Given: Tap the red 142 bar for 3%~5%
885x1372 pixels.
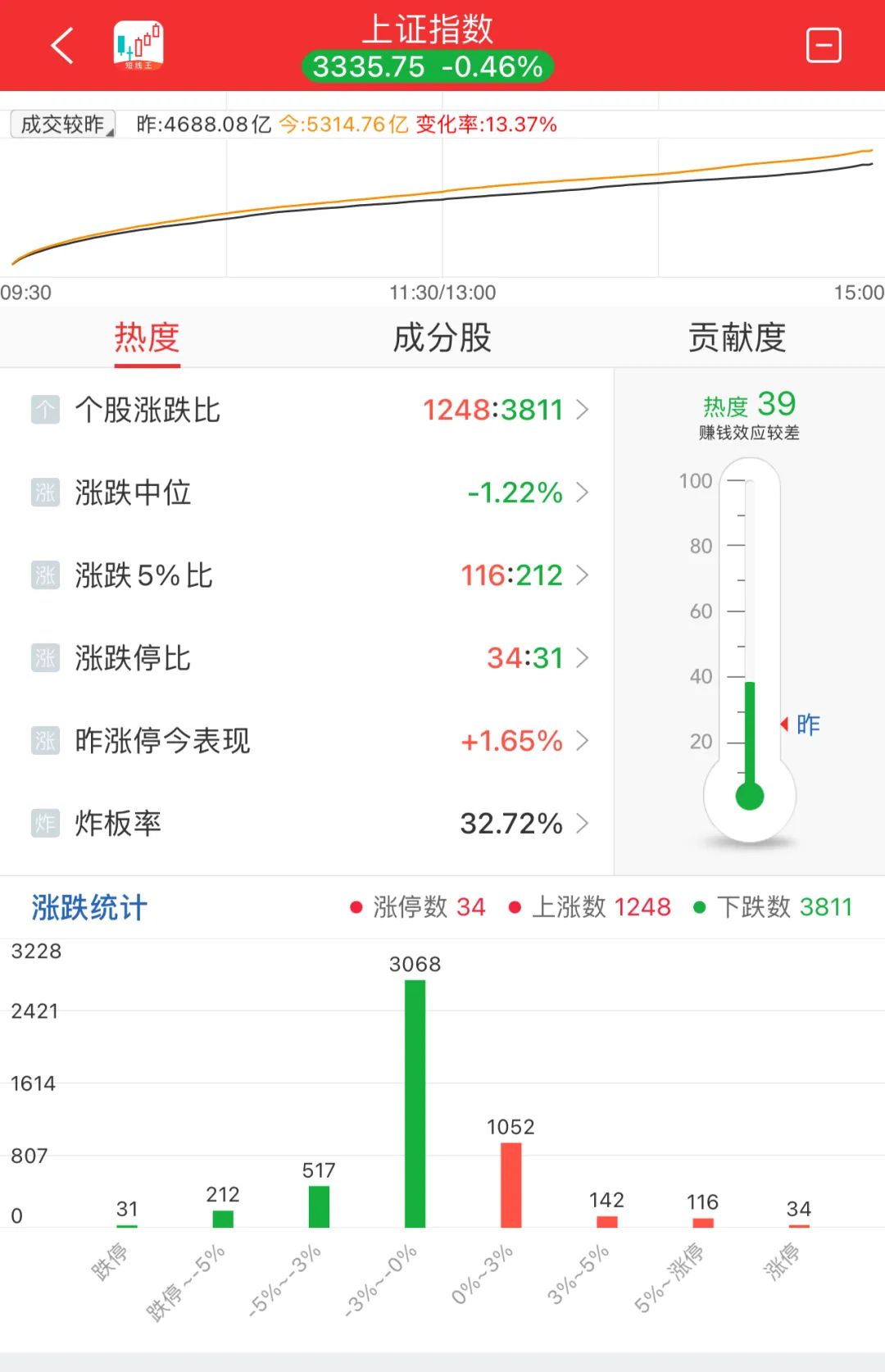Looking at the screenshot, I should coord(607,1221).
